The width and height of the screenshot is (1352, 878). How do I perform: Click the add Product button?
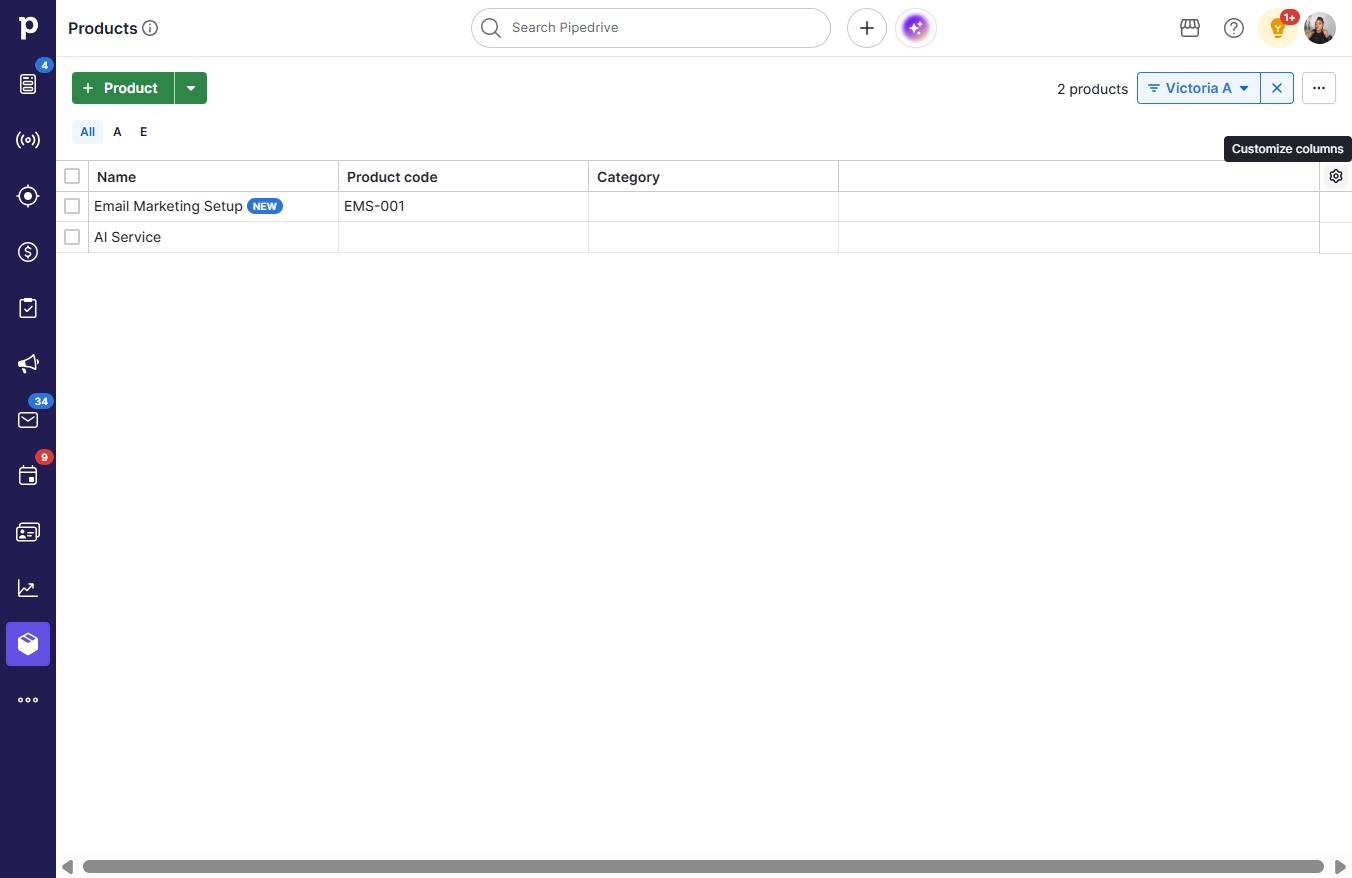[123, 88]
